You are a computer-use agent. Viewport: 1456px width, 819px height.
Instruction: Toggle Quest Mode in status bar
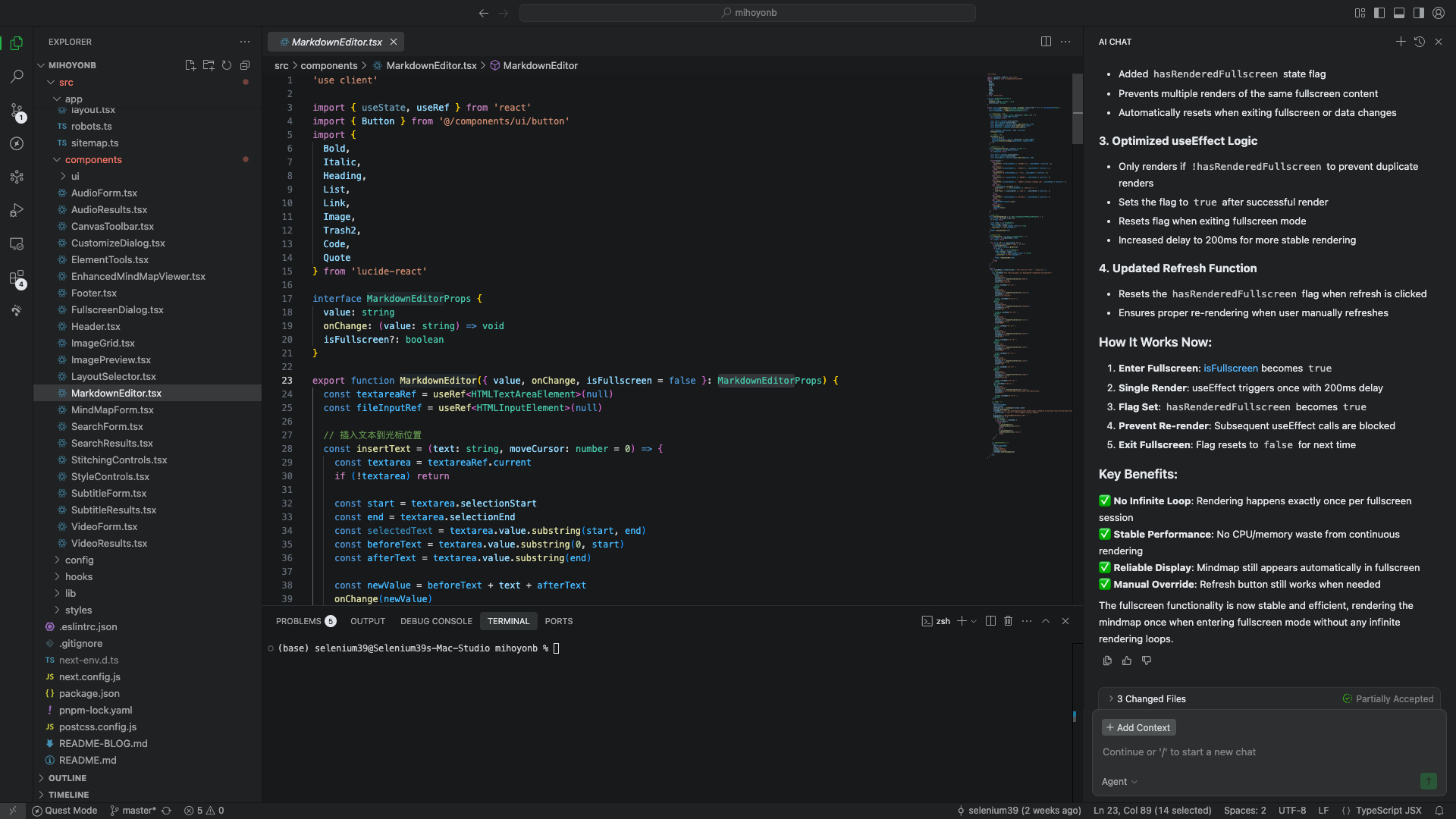[64, 811]
